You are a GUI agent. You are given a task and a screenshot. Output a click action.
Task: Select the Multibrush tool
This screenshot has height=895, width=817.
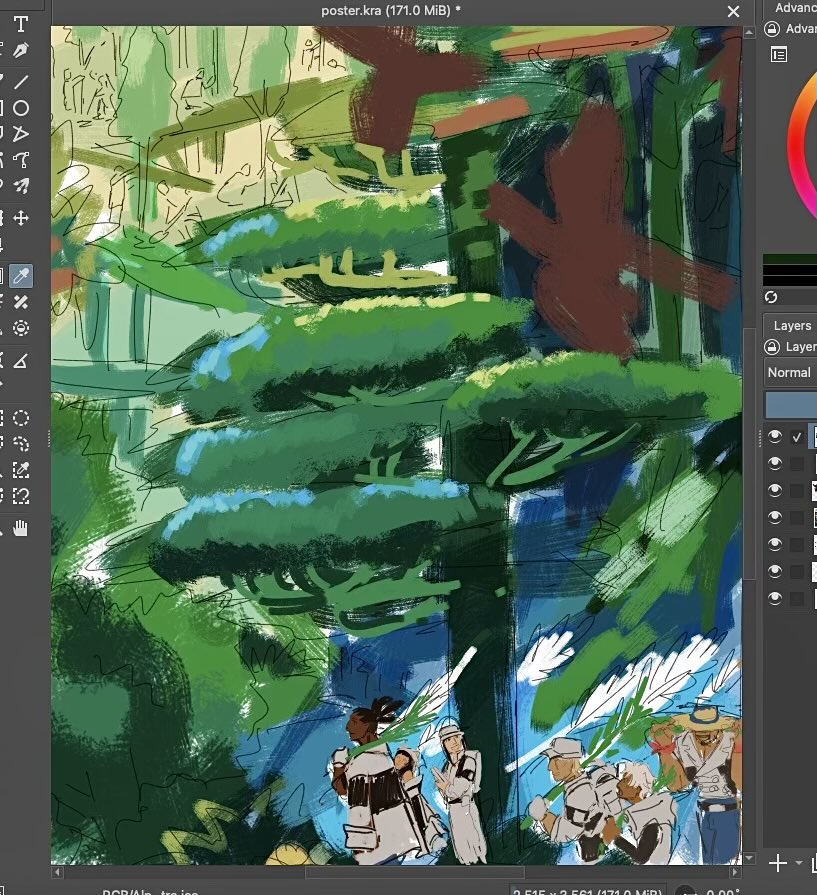point(21,186)
